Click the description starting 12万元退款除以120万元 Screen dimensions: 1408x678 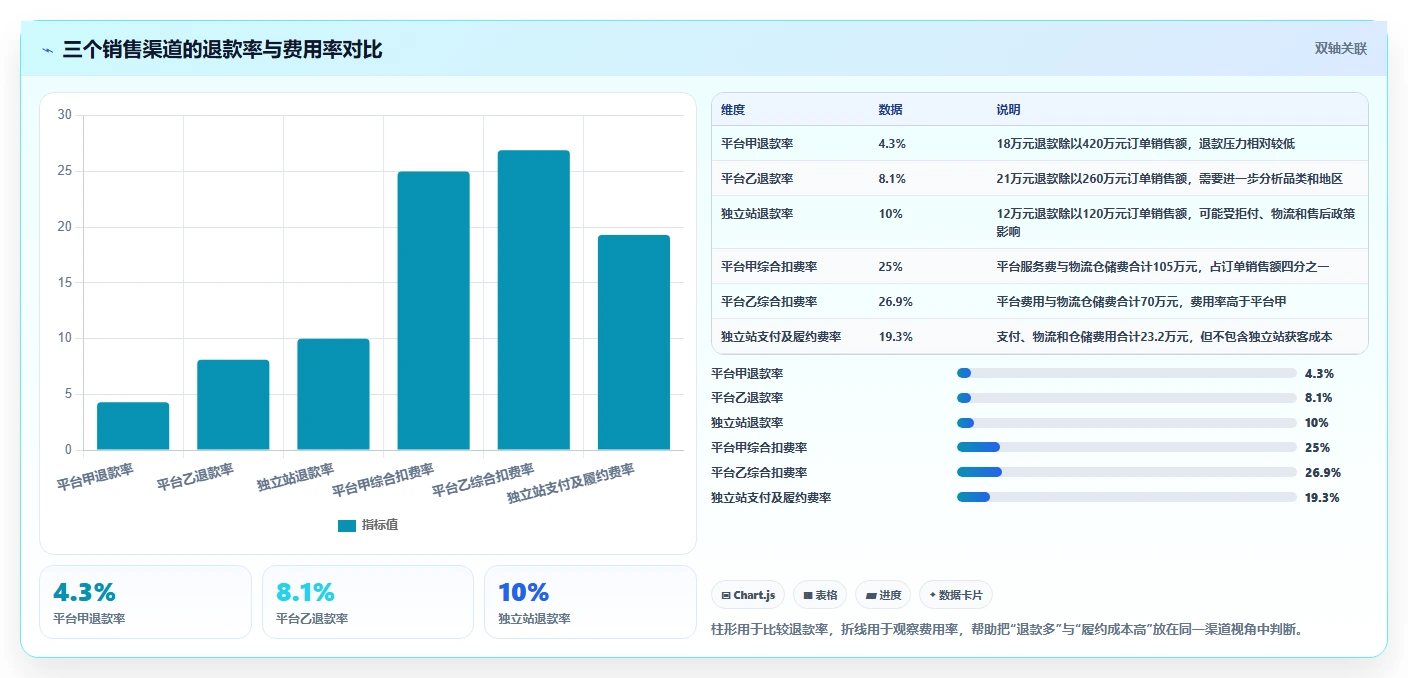point(1176,222)
